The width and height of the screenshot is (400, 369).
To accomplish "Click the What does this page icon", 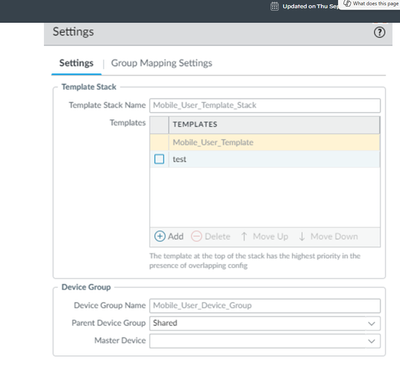I will pyautogui.click(x=347, y=4).
